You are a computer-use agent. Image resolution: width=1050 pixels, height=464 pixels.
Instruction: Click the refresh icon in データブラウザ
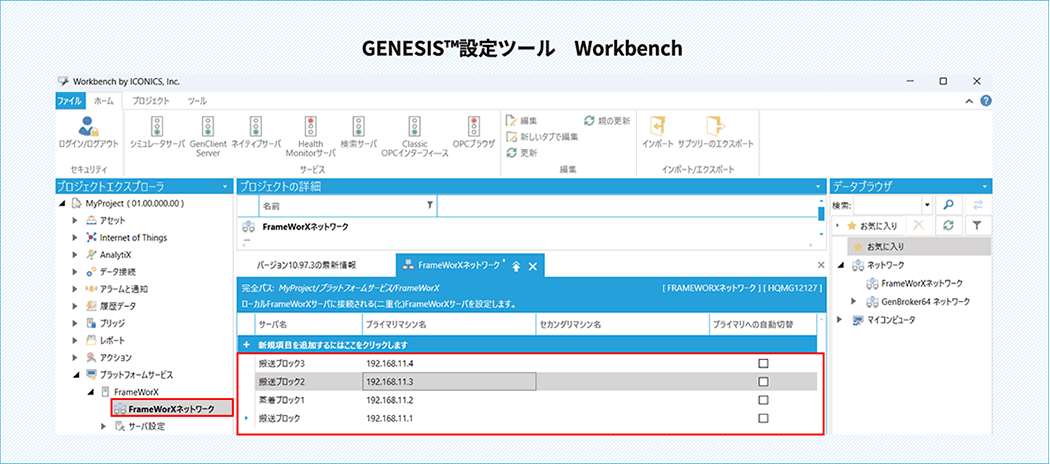click(948, 226)
